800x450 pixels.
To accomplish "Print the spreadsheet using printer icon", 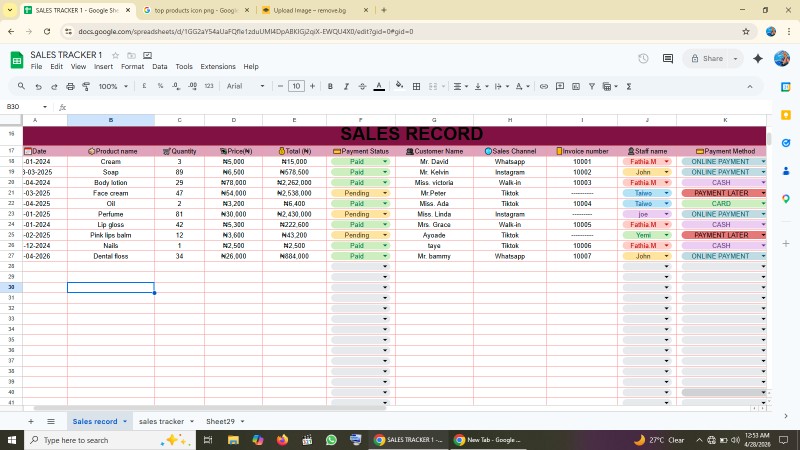I will coord(70,87).
